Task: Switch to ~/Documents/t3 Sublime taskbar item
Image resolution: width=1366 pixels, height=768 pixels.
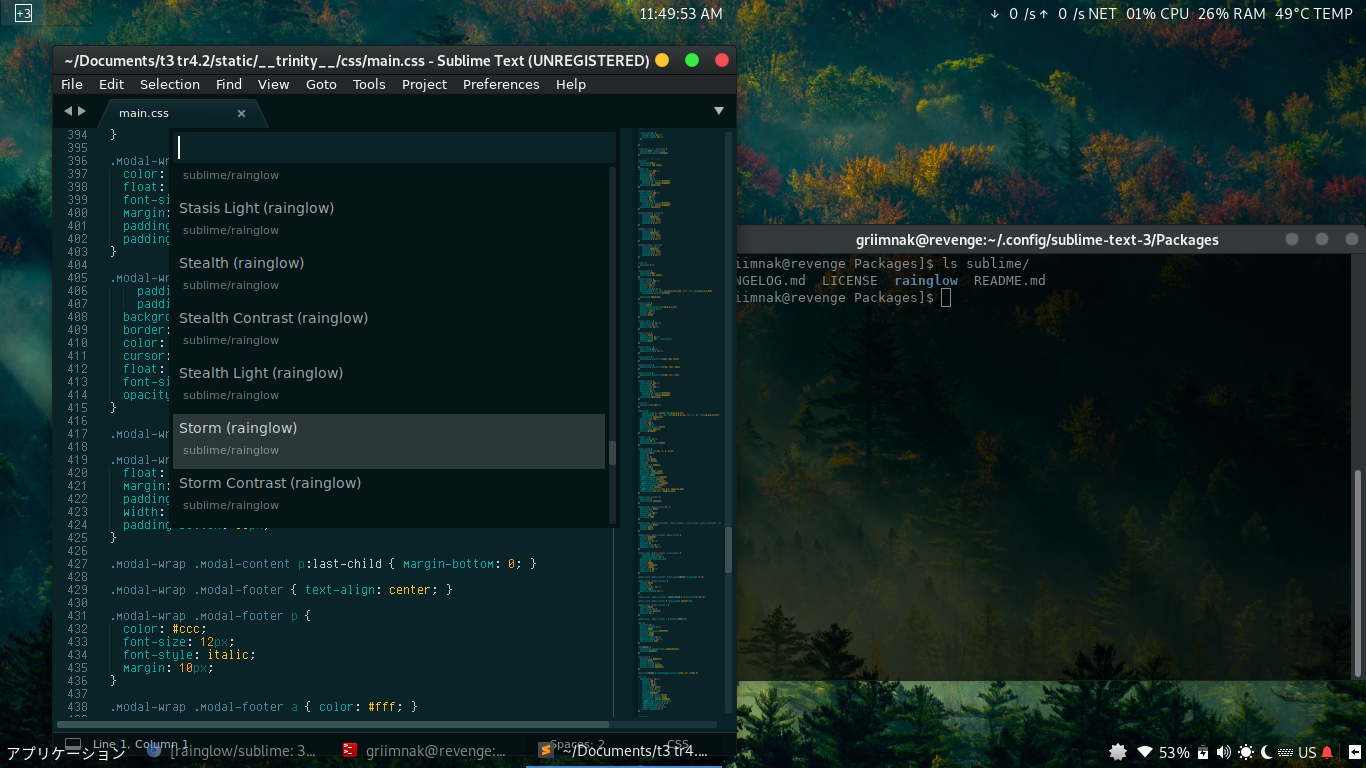Action: 623,751
